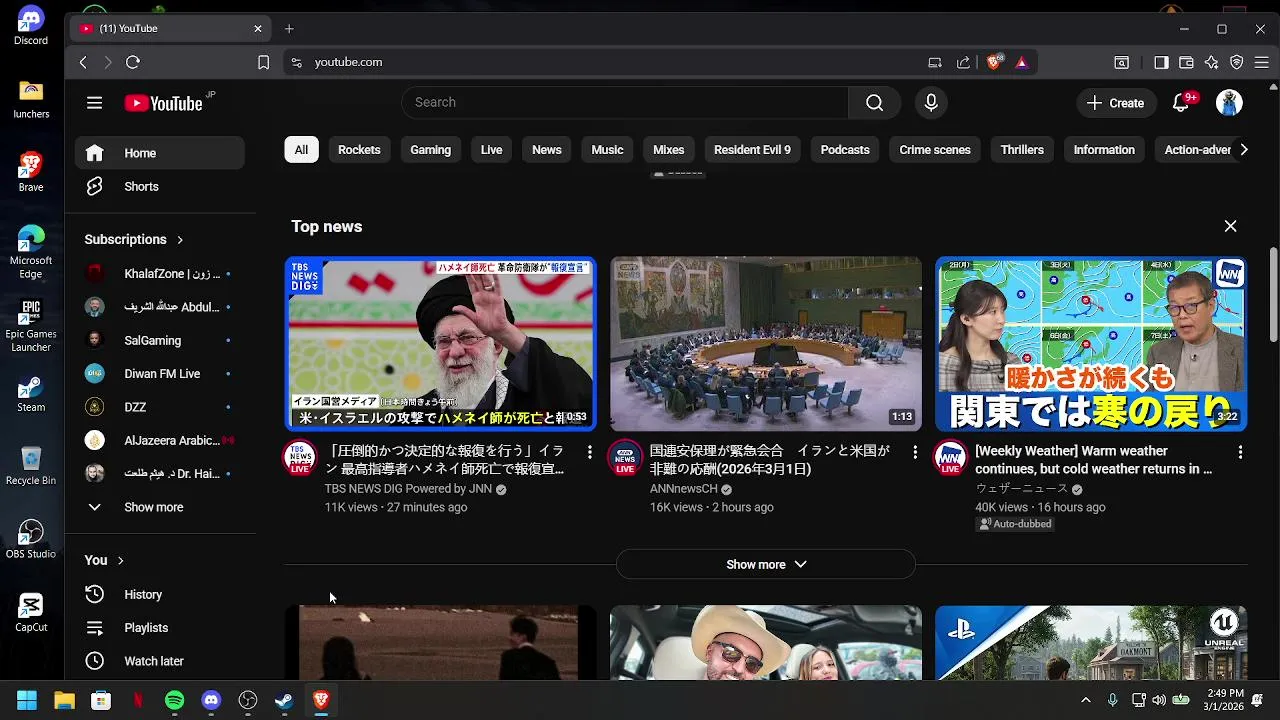
Task: Open the Khamenei news video thumbnail
Action: click(x=441, y=344)
